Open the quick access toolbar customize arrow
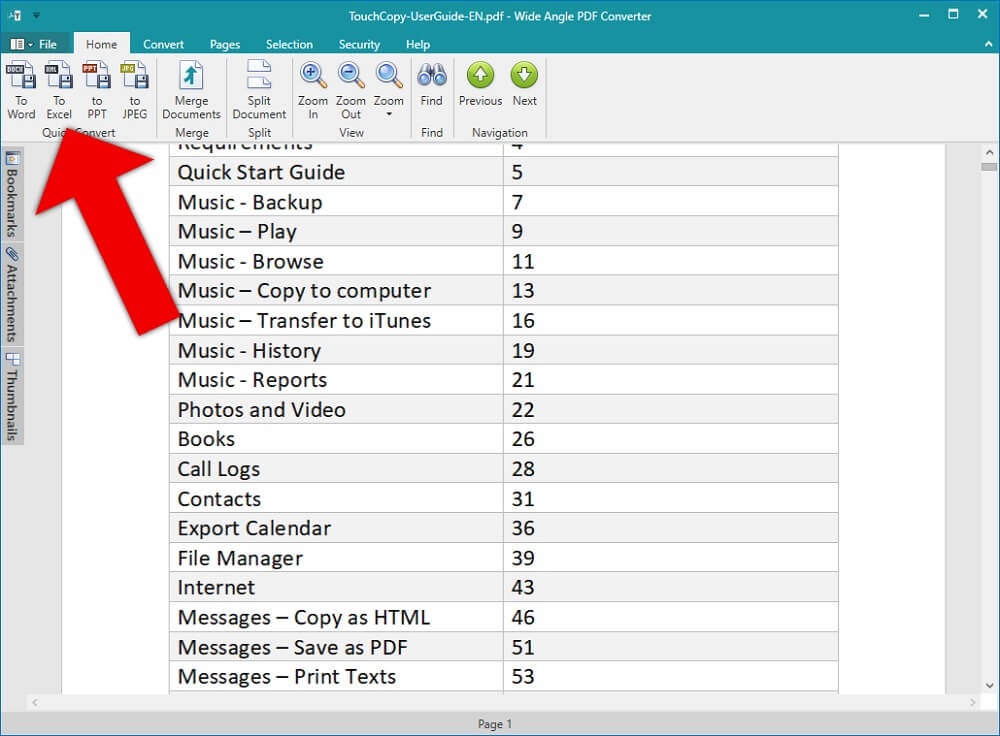The image size is (1000, 736). point(37,15)
